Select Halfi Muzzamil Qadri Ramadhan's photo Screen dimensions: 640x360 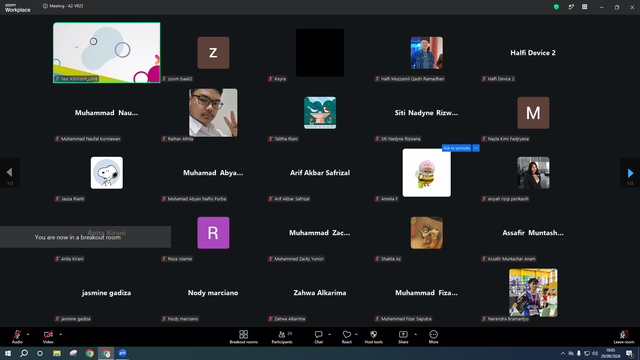click(427, 53)
